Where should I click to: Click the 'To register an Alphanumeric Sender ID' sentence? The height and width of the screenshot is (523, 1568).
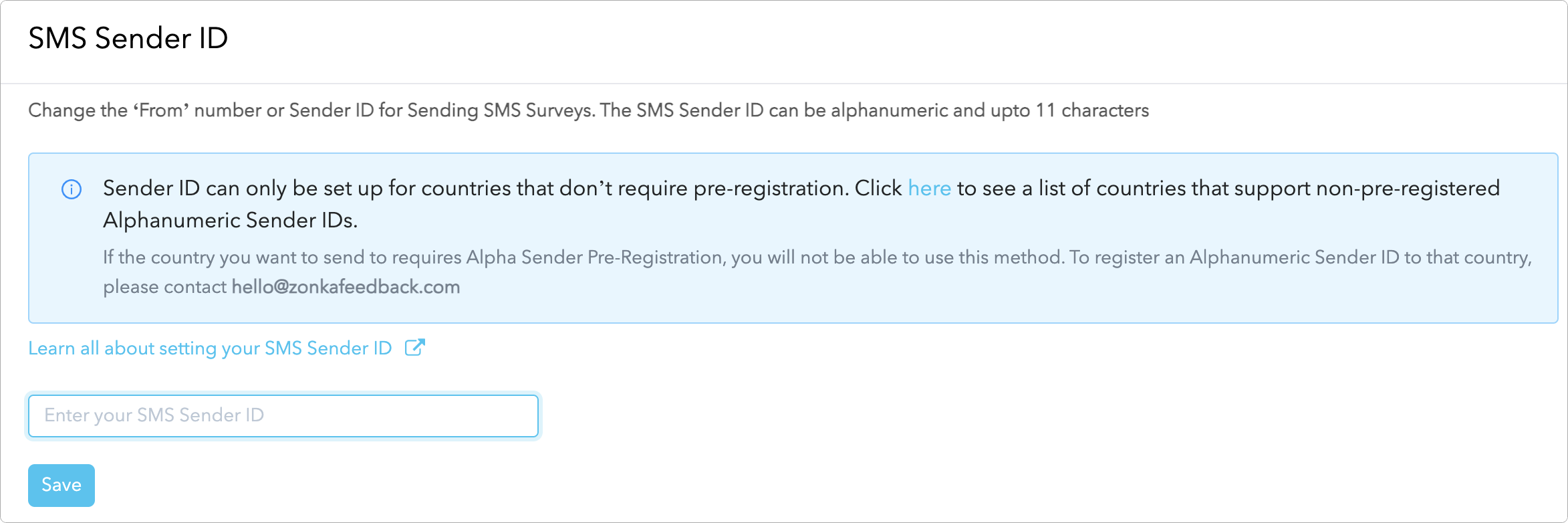tap(1301, 257)
